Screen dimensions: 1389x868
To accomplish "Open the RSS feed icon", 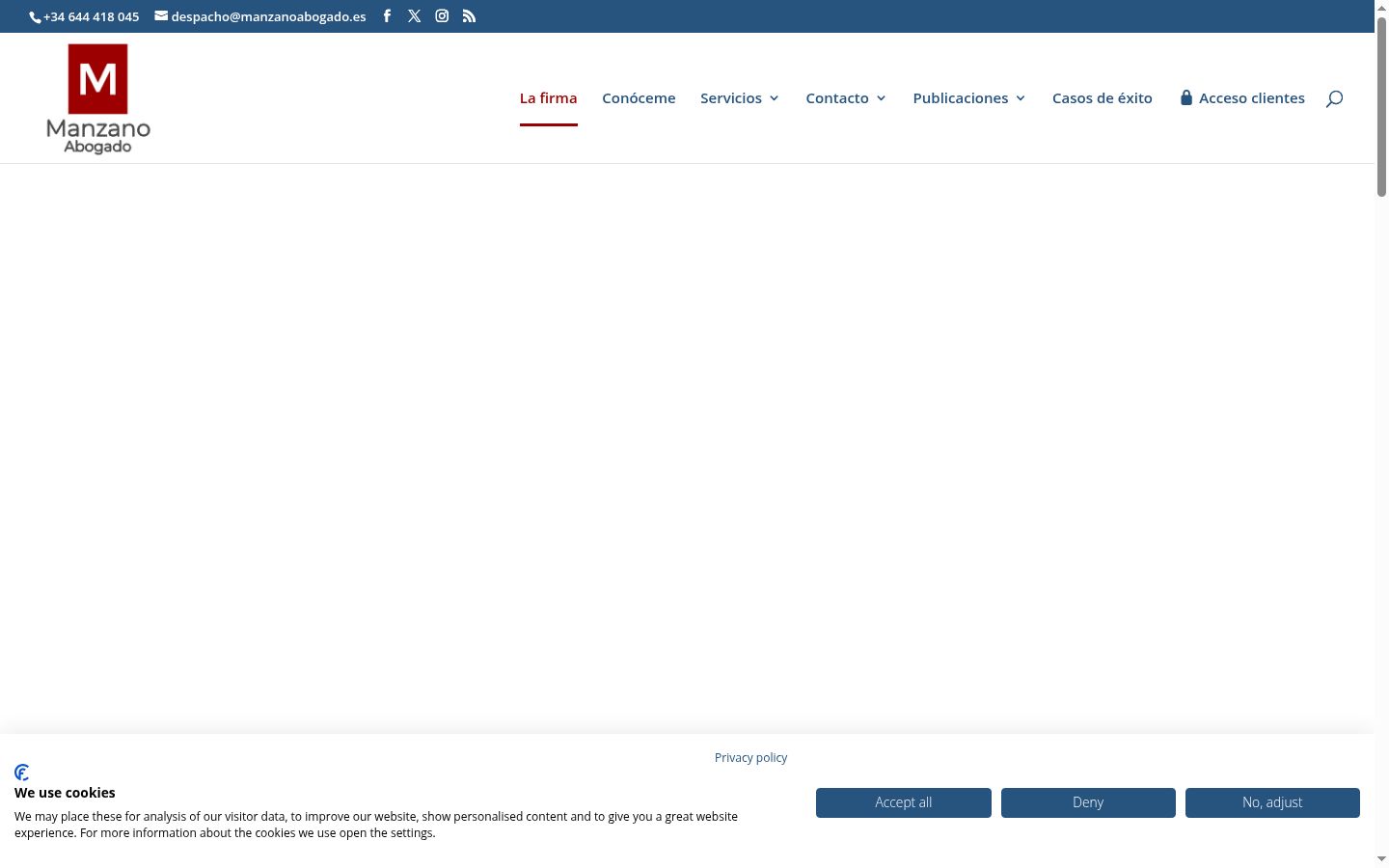I will click(469, 16).
